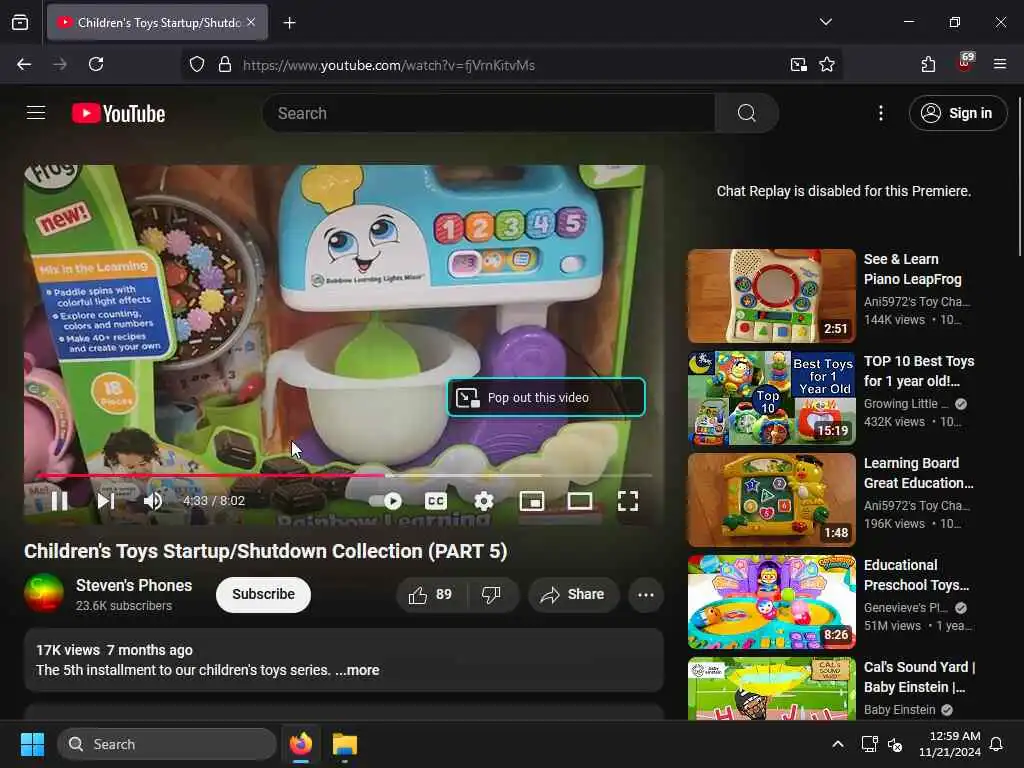This screenshot has height=768, width=1024.
Task: Open muted volume tray icon
Action: (895, 744)
